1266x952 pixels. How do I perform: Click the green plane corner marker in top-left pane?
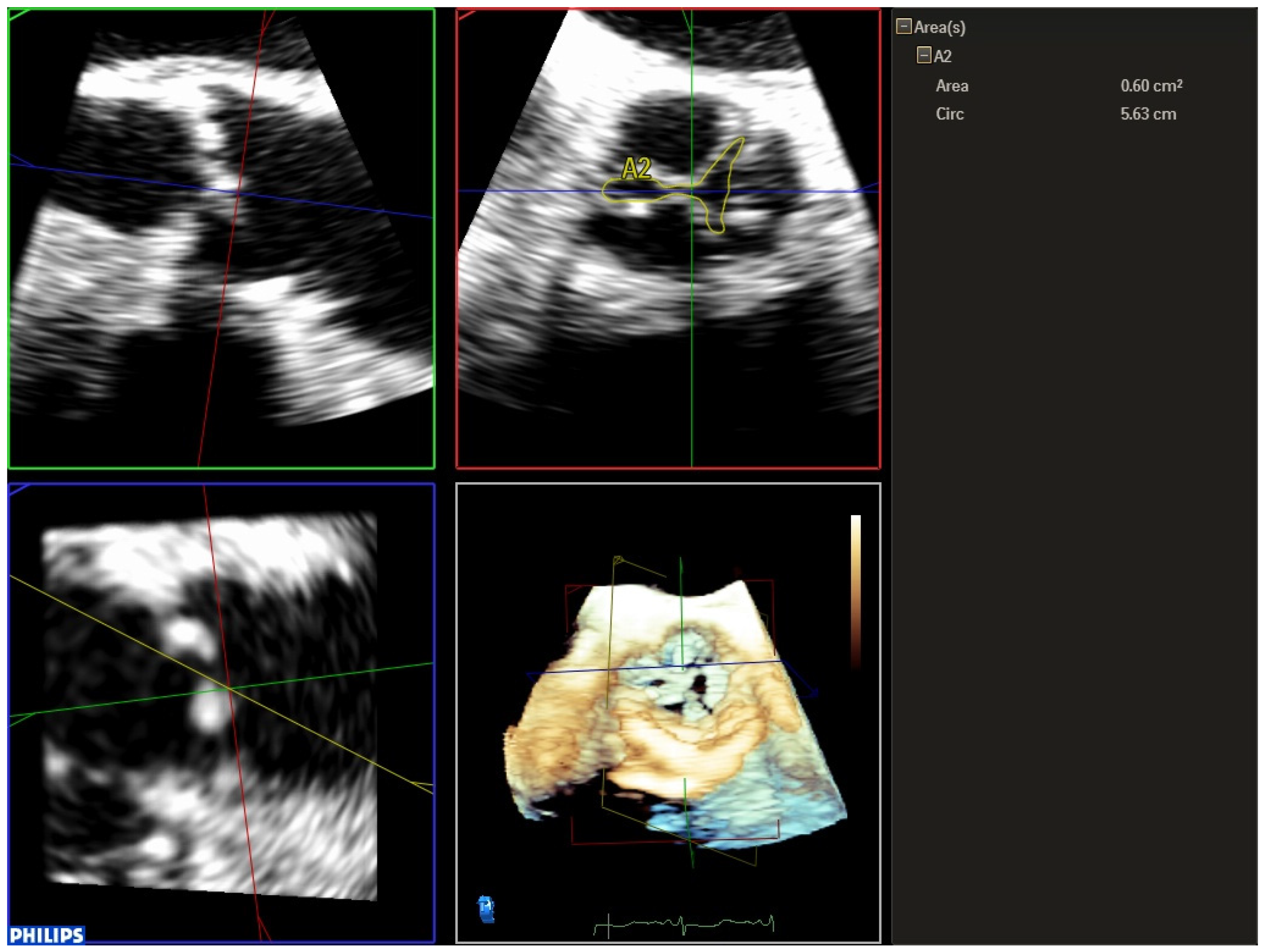[x=18, y=14]
